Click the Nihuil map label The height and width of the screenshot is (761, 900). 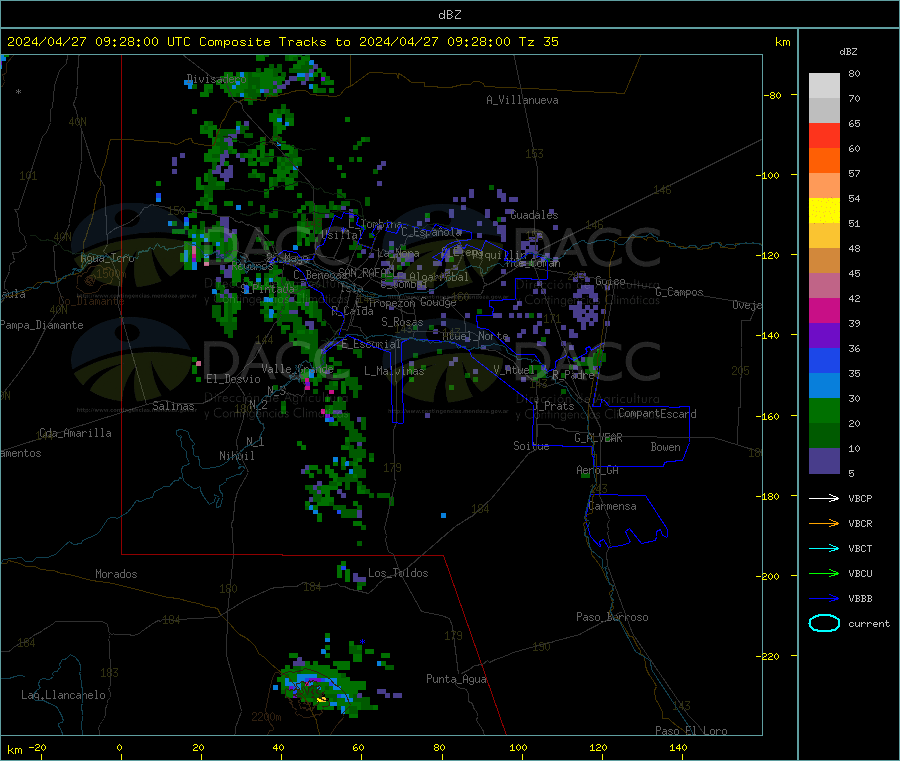click(237, 456)
